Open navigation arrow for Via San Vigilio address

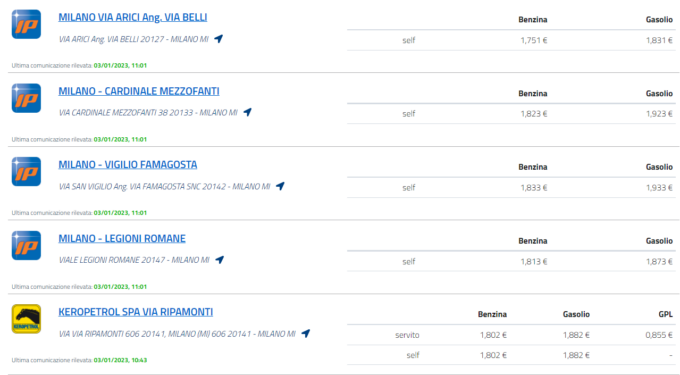pyautogui.click(x=280, y=186)
